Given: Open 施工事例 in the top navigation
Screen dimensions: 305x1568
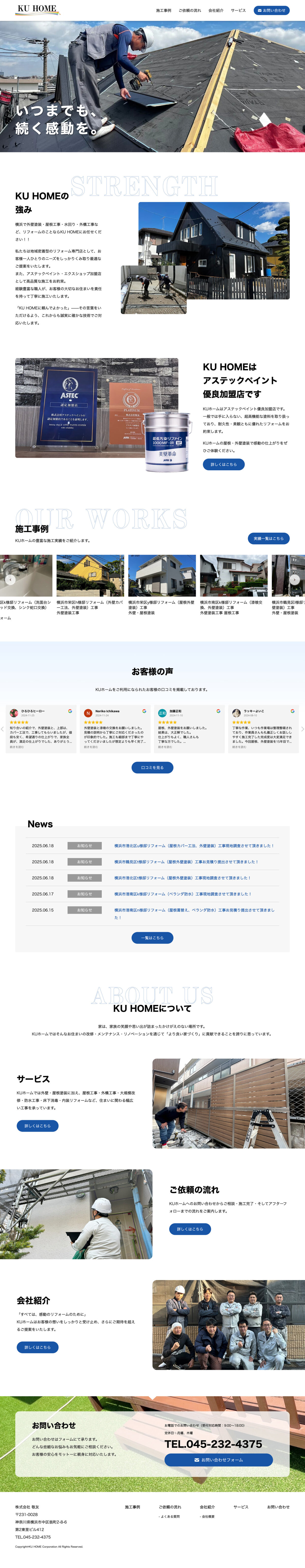Looking at the screenshot, I should click(x=163, y=10).
